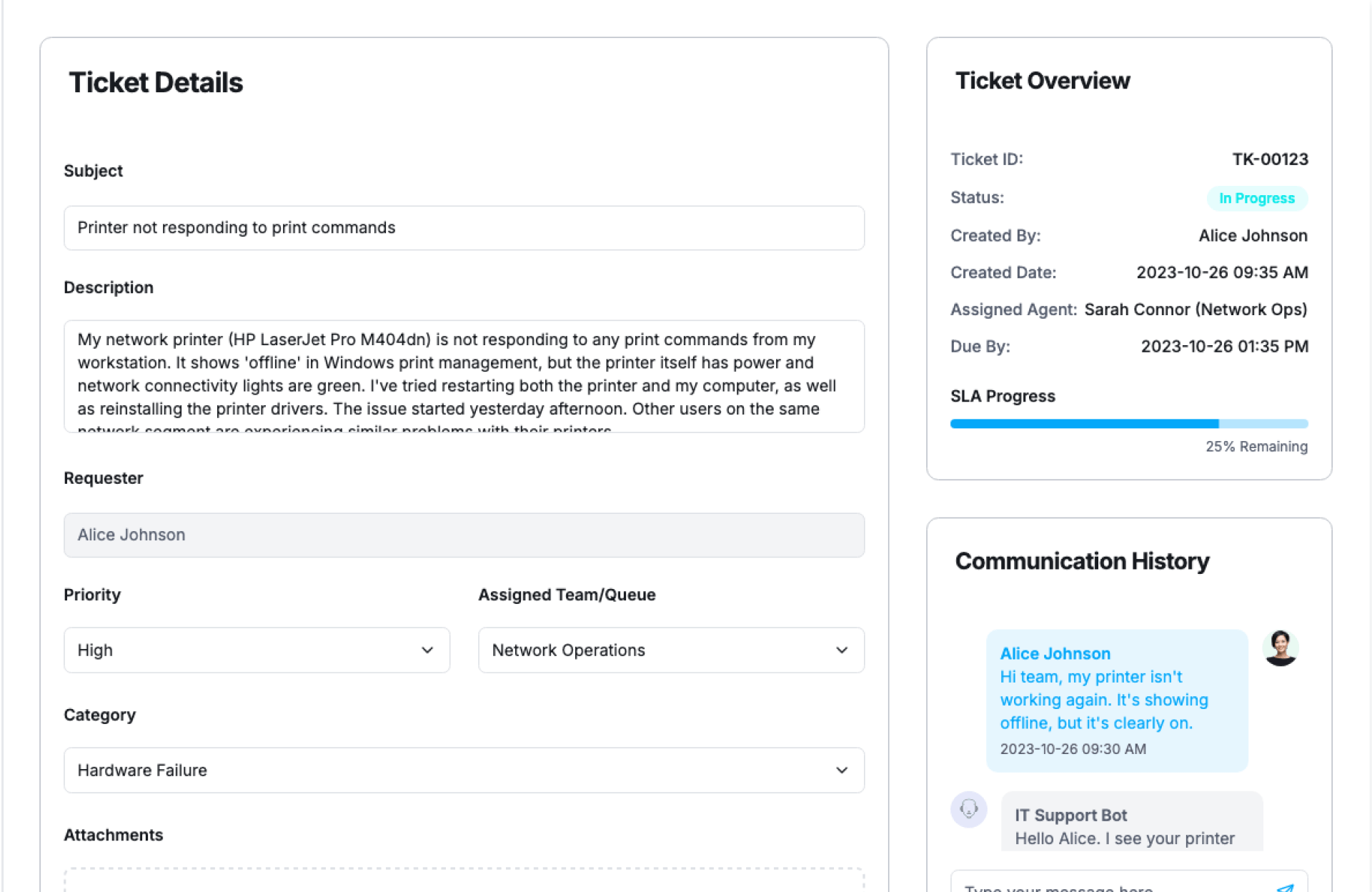This screenshot has width=1372, height=892.
Task: Click the IT Support Bot headset avatar icon
Action: point(968,809)
